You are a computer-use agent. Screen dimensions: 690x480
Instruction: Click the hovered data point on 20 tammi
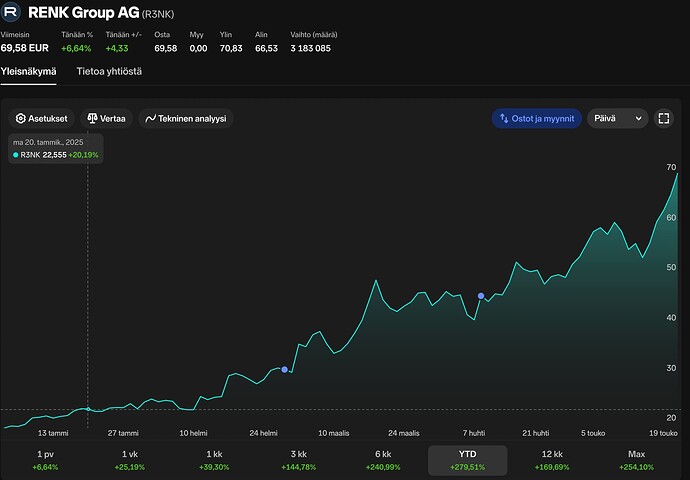(88, 409)
